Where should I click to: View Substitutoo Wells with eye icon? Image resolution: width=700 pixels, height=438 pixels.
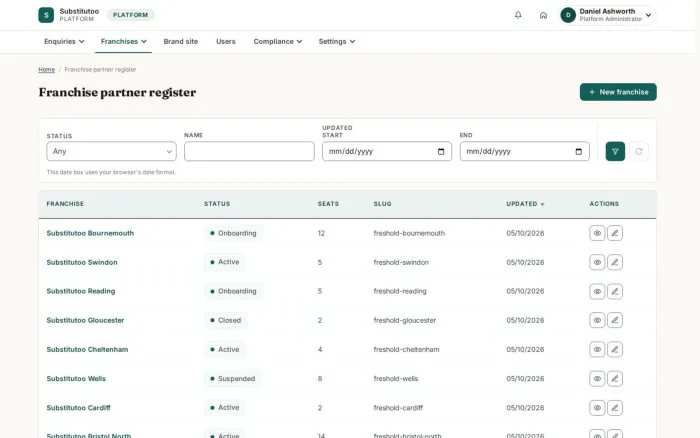coord(597,379)
